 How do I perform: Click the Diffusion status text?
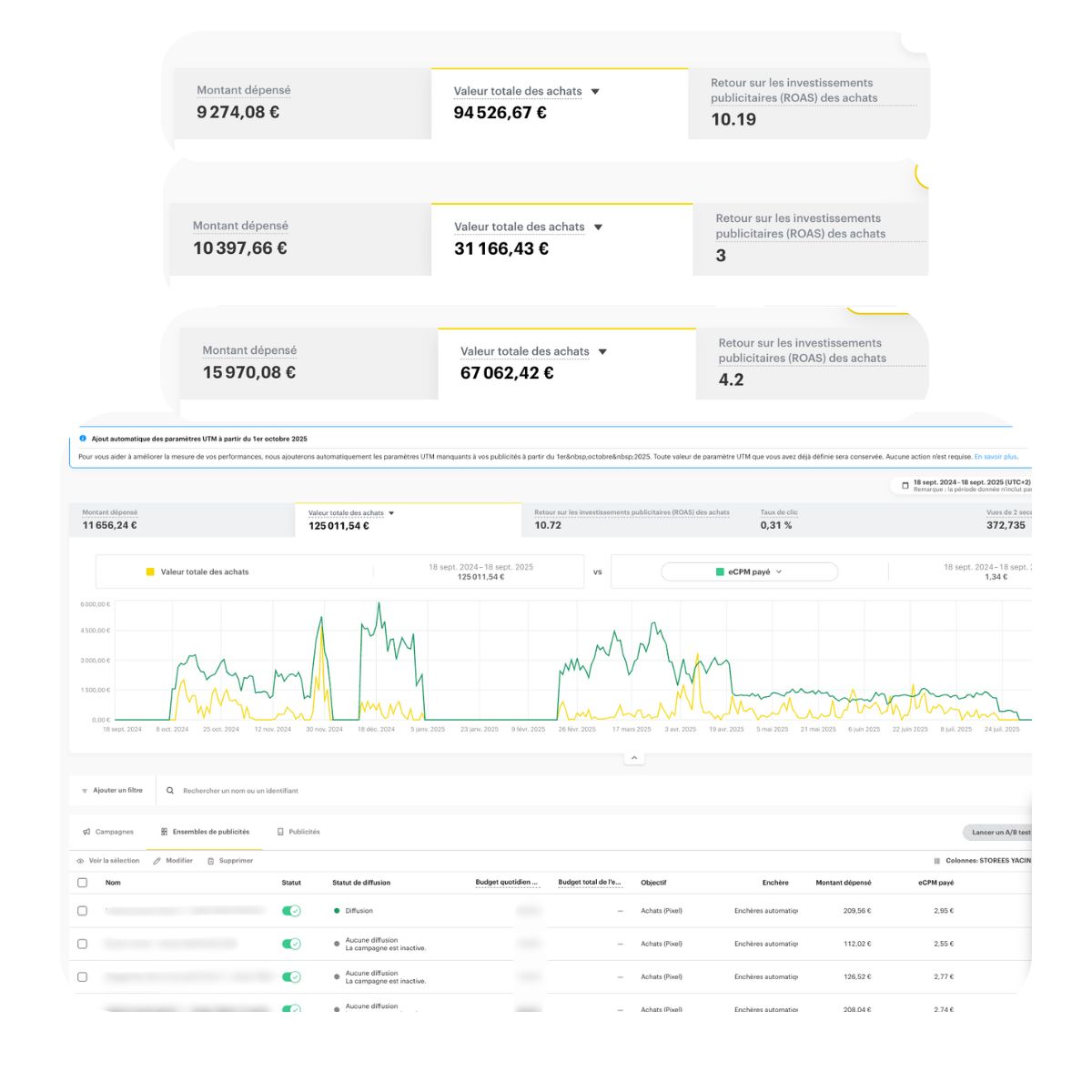click(x=359, y=911)
